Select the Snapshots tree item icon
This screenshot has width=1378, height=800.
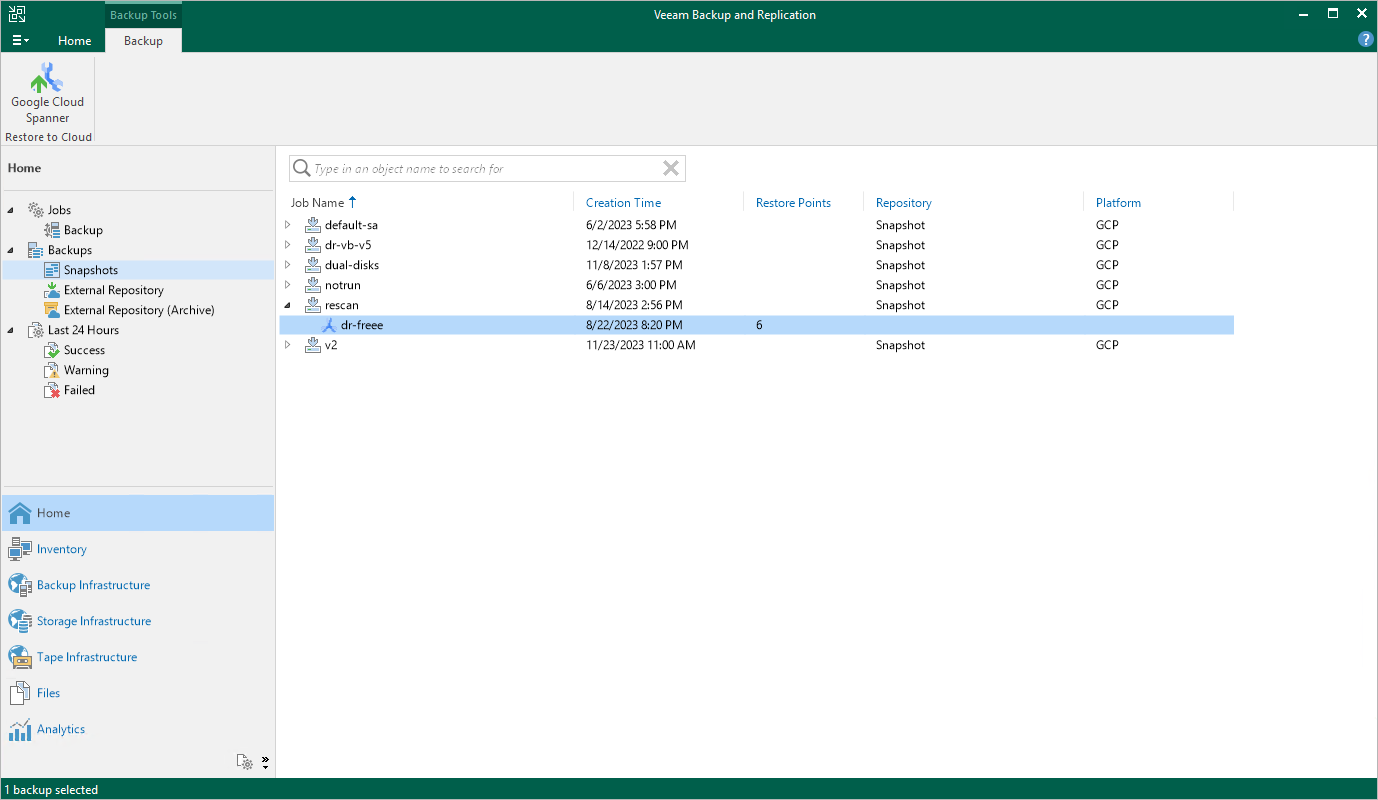point(52,270)
